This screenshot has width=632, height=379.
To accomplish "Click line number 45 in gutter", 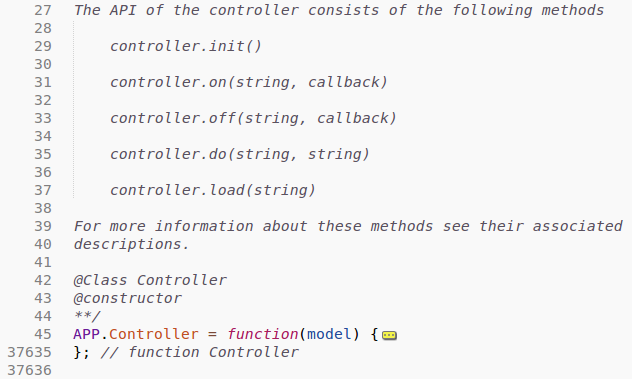I will (43, 334).
